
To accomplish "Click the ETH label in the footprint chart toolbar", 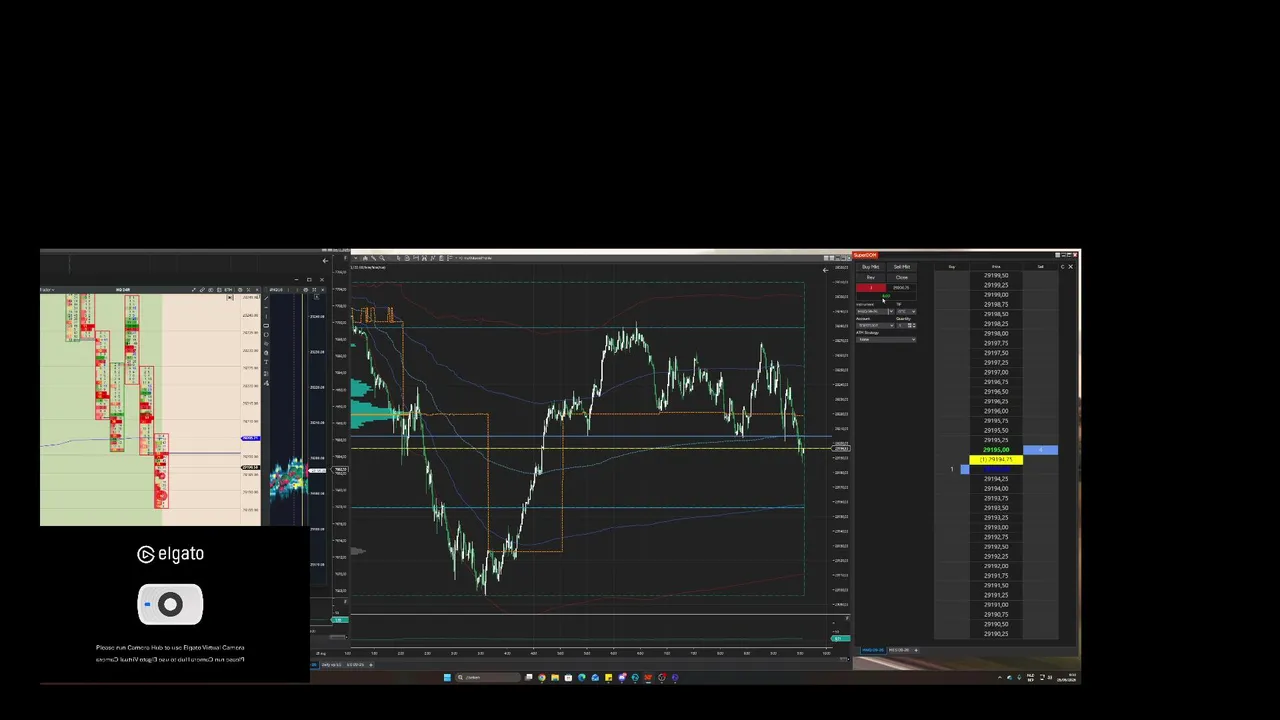I will tap(228, 290).
